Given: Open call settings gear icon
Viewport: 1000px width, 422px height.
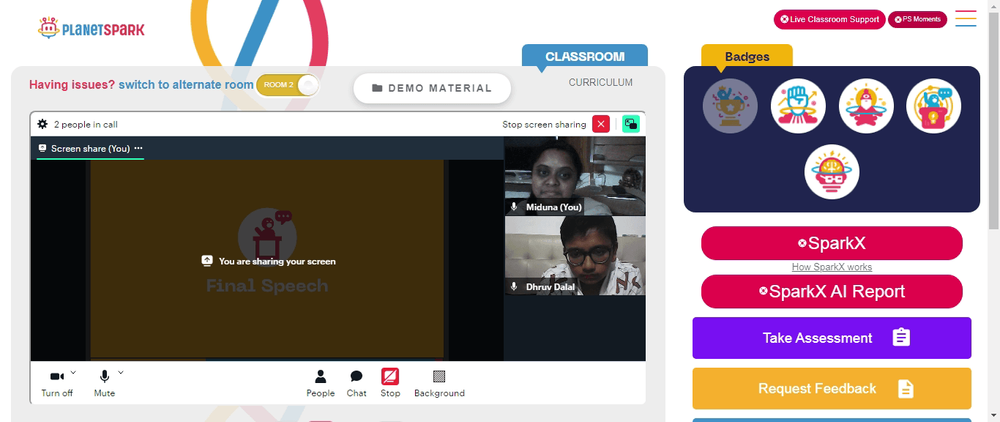Looking at the screenshot, I should 43,124.
